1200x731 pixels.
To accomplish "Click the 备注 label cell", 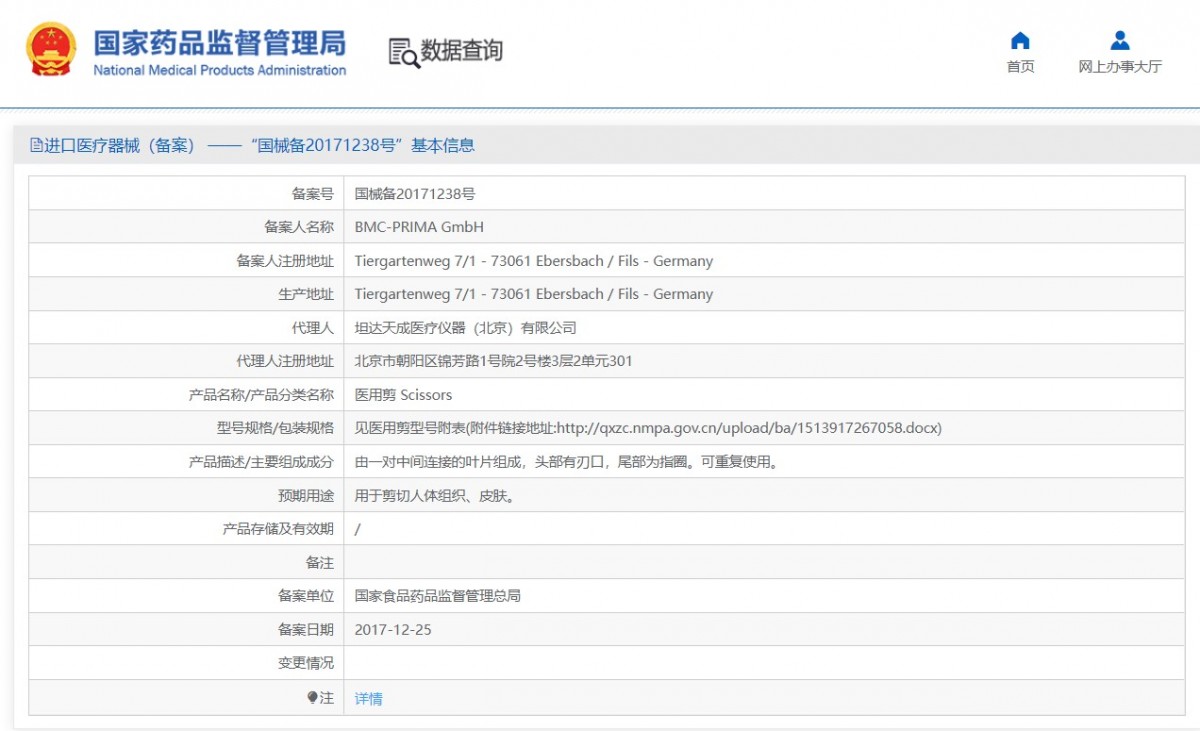I will pyautogui.click(x=186, y=562).
